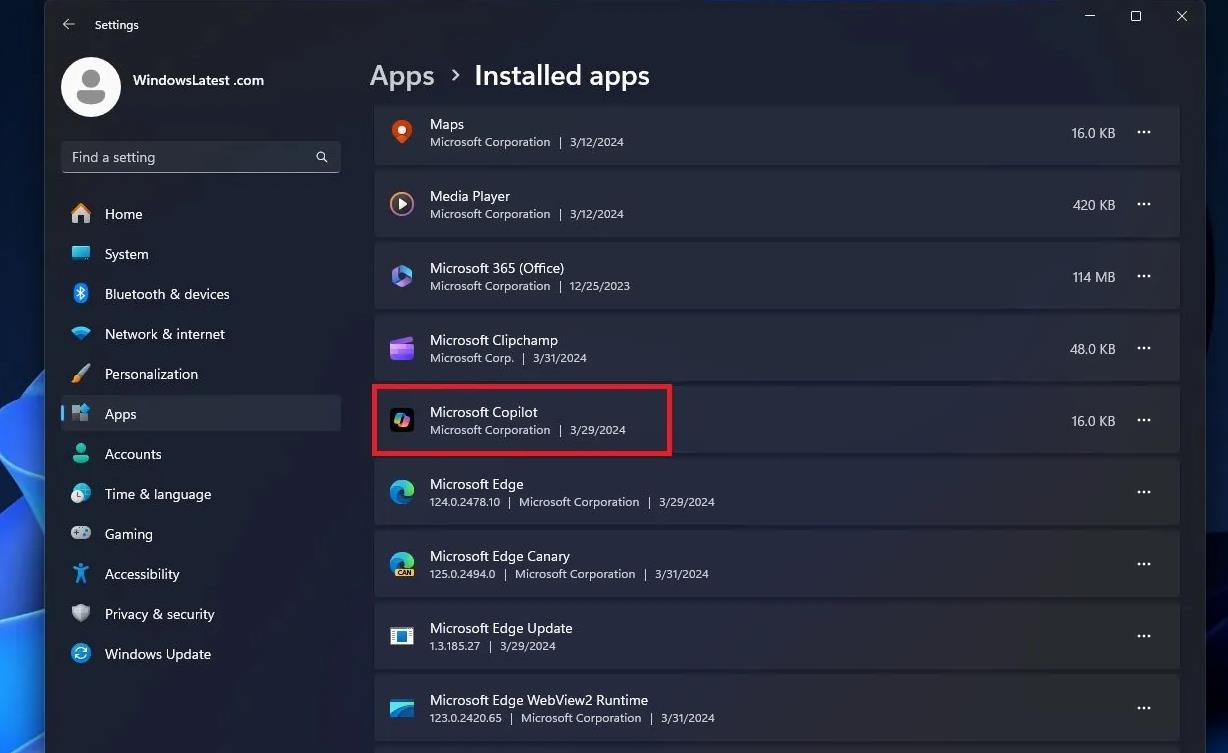Viewport: 1228px width, 753px height.
Task: Expand options menu for Microsoft Edge
Action: pos(1144,493)
